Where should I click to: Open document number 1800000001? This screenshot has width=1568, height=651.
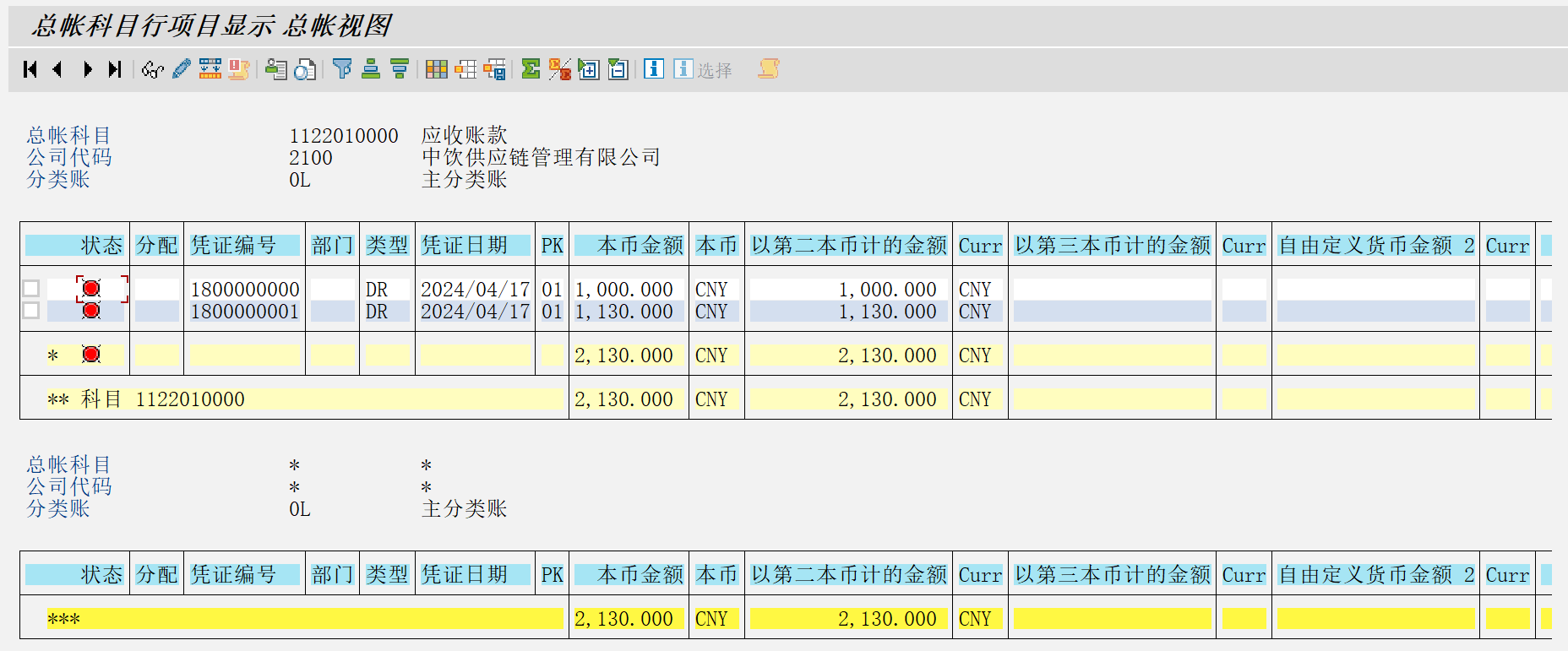click(245, 312)
